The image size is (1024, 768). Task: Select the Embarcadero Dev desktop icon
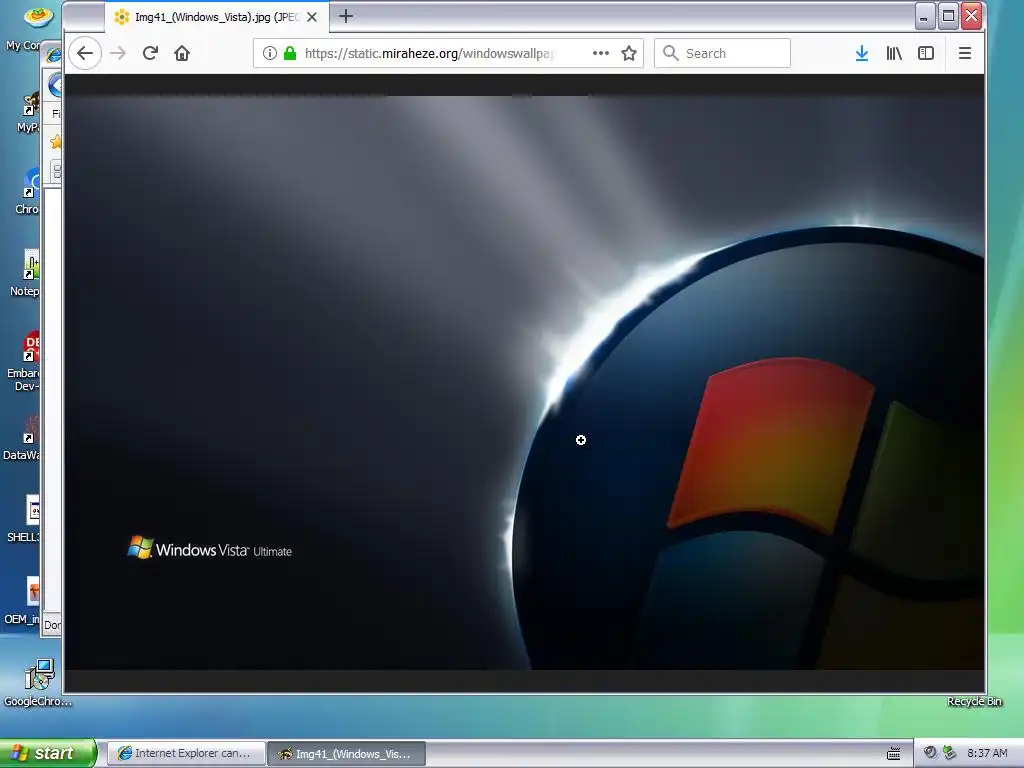pyautogui.click(x=26, y=361)
